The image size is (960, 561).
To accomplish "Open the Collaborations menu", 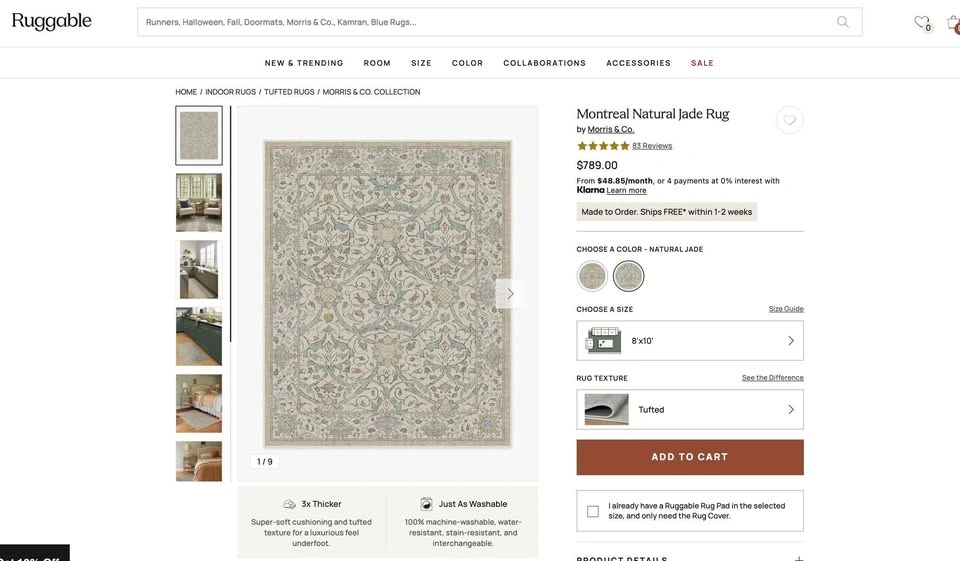I will coord(545,63).
